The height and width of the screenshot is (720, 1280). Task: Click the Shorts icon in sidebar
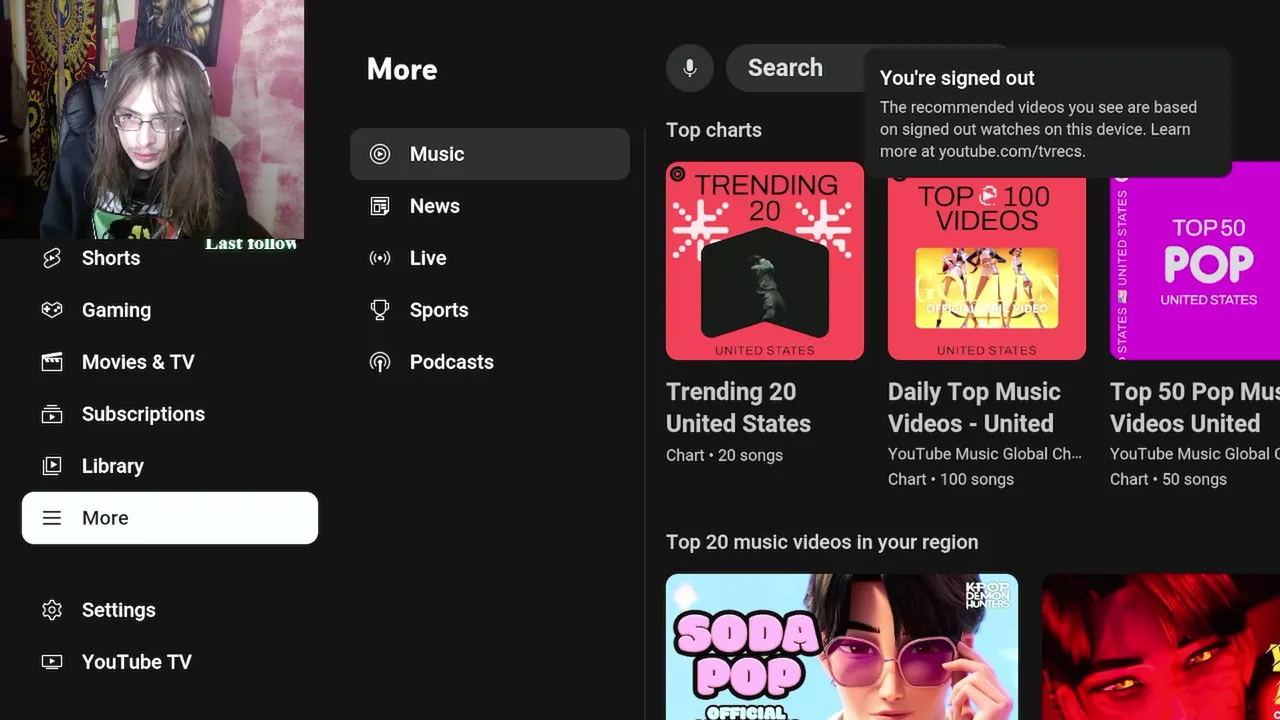[52, 258]
